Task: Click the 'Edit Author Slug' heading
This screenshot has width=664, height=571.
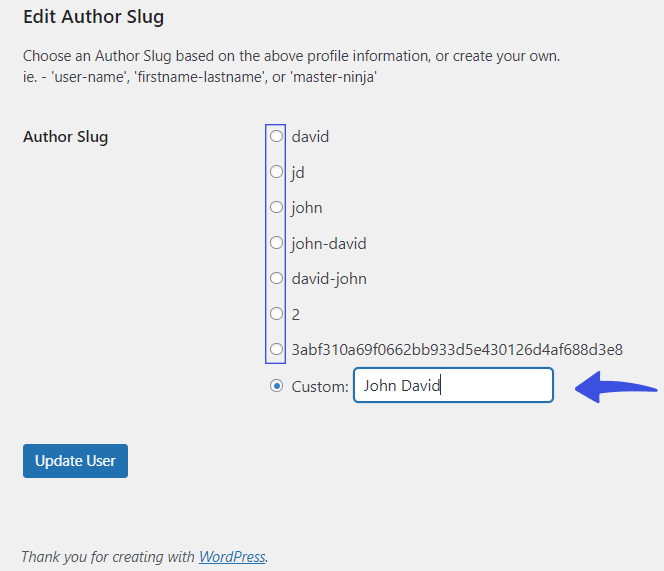Action: click(94, 17)
